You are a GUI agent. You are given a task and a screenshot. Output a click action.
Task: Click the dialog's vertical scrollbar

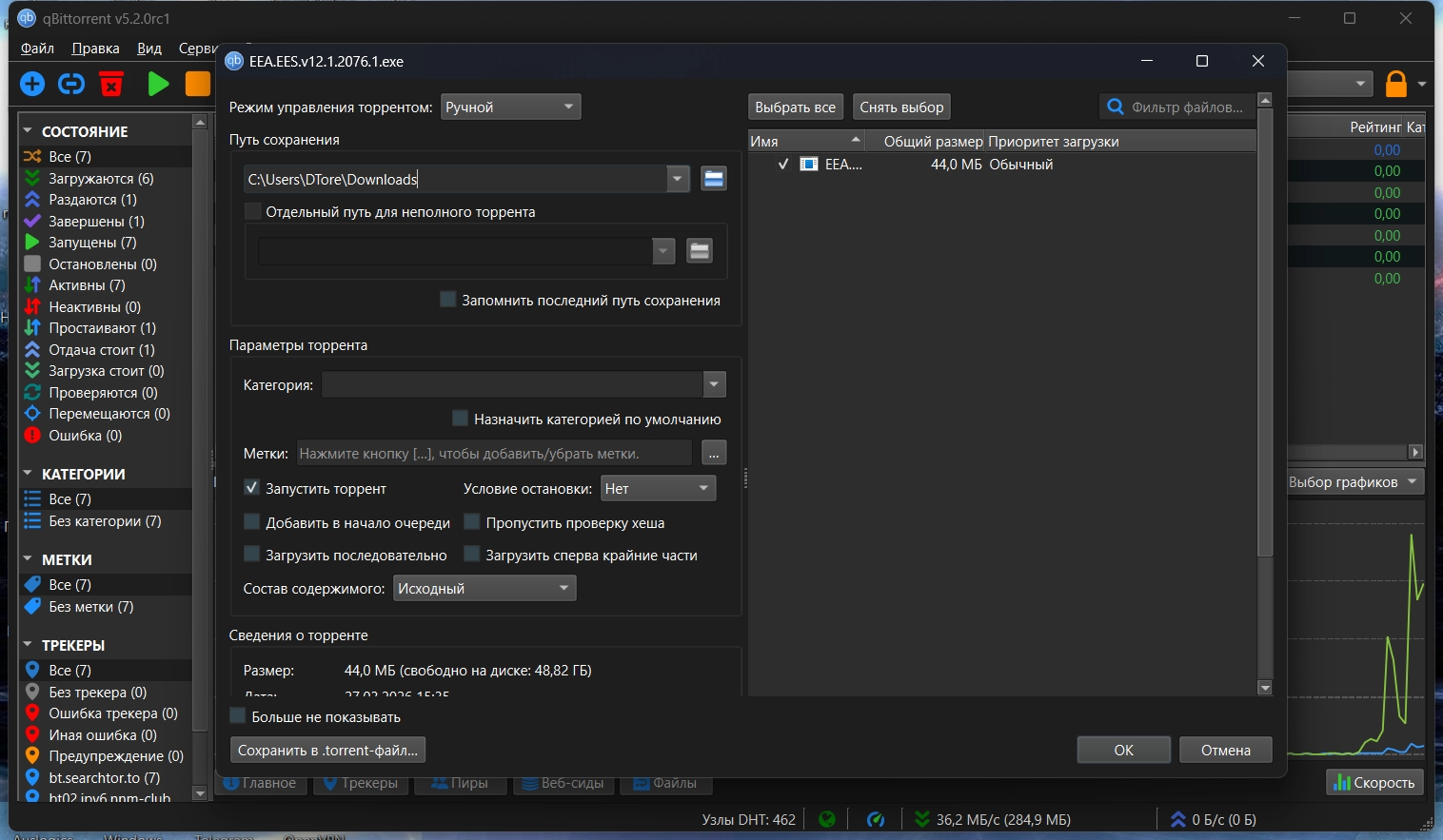(x=1265, y=333)
